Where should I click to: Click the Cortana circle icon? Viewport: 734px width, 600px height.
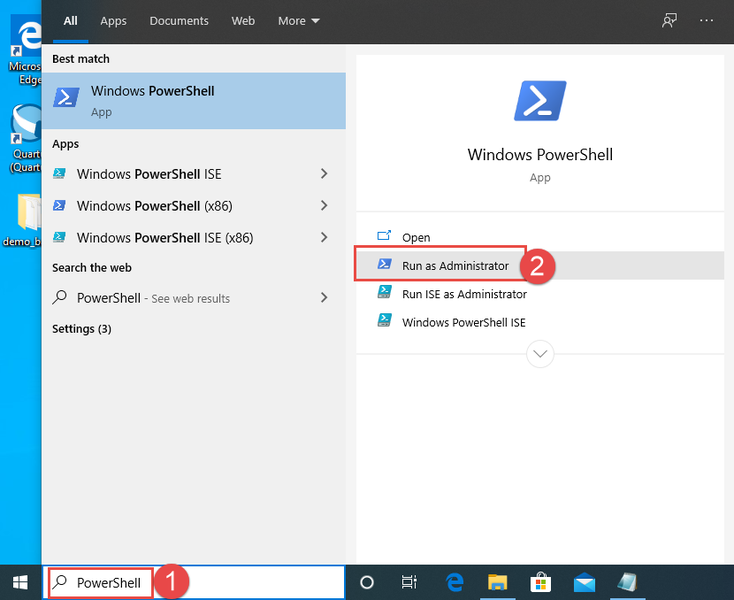pyautogui.click(x=367, y=582)
